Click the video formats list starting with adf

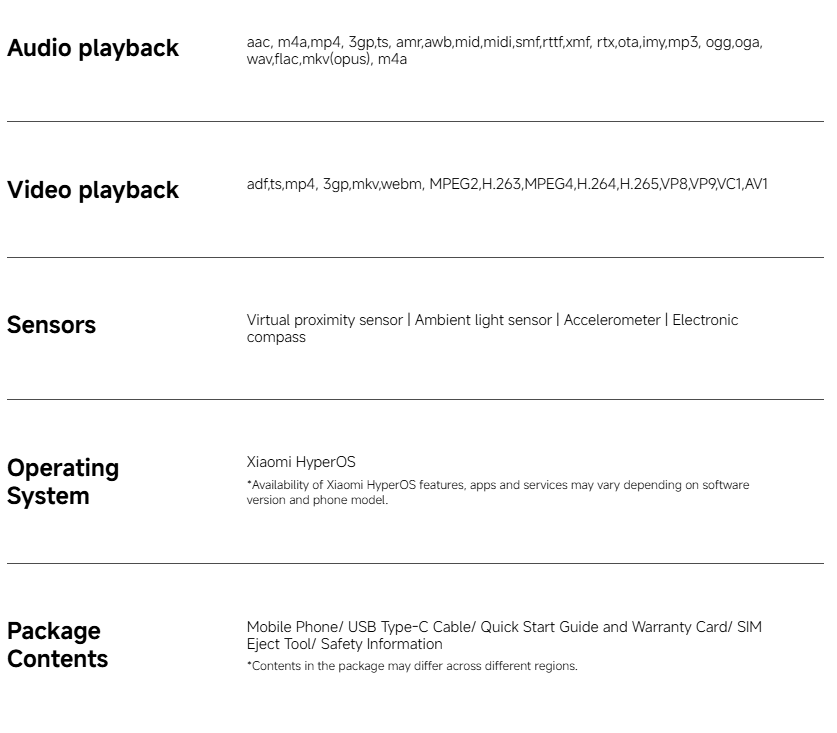507,185
